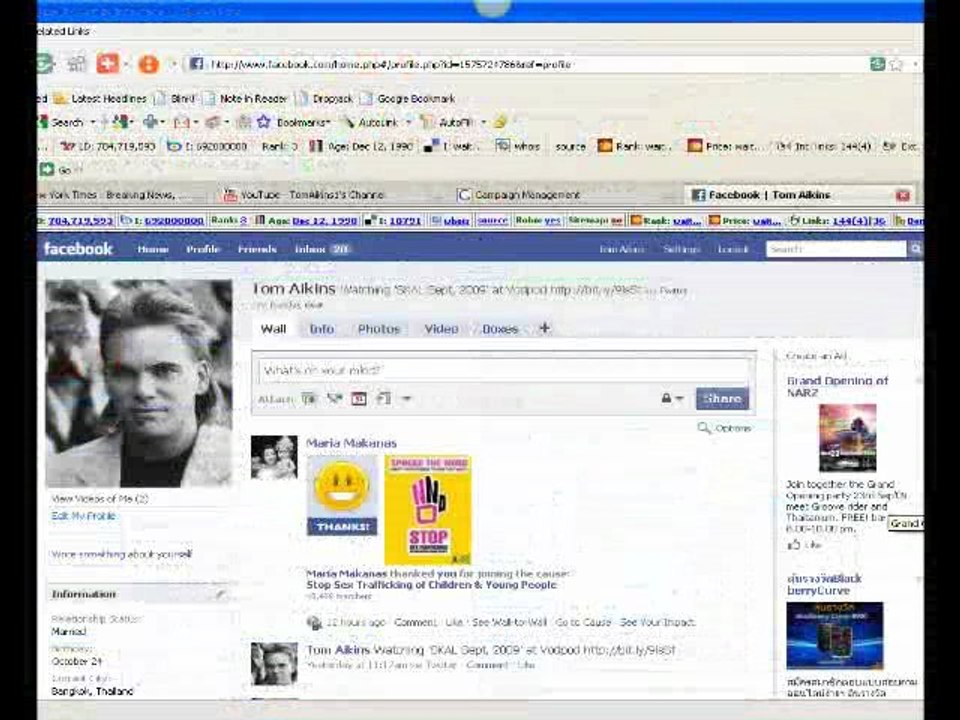Click the orange round toolbar icon
This screenshot has width=960, height=720.
click(x=148, y=64)
